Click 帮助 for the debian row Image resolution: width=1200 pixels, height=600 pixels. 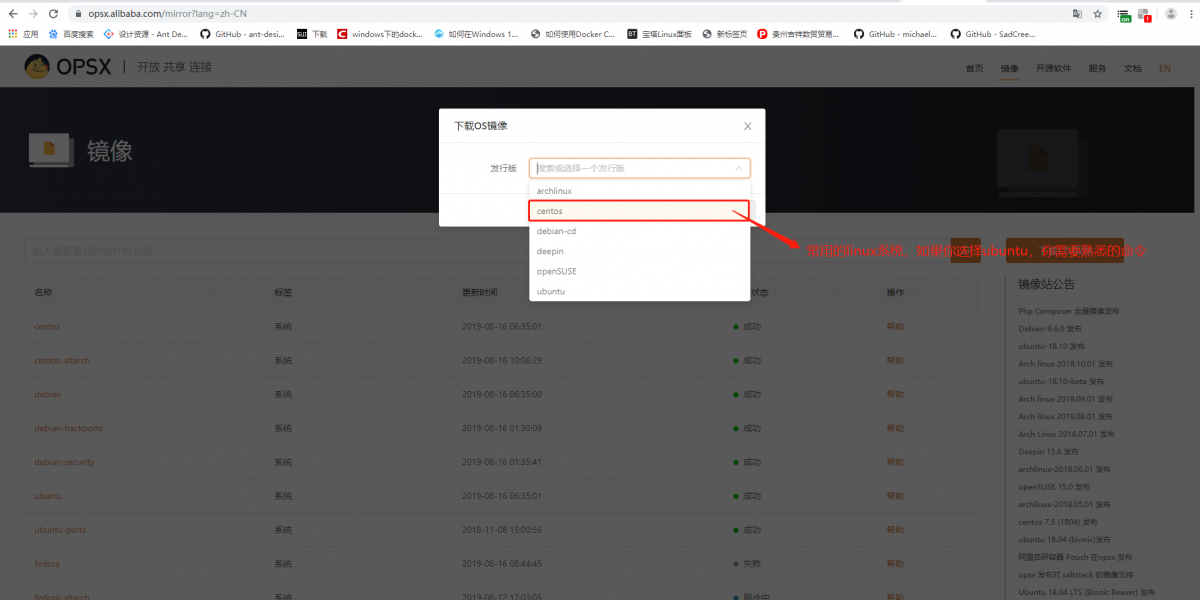[895, 394]
